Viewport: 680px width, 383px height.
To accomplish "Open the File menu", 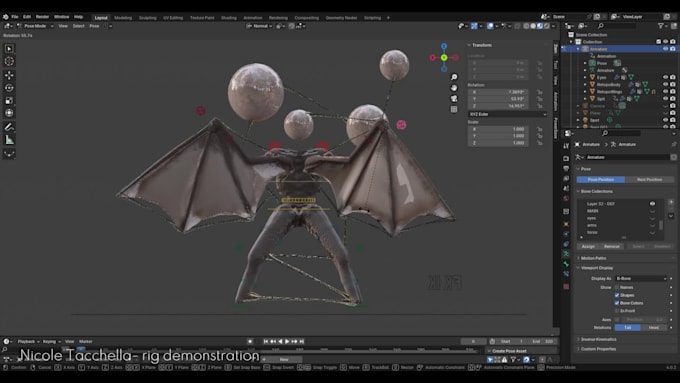I will (x=15, y=17).
